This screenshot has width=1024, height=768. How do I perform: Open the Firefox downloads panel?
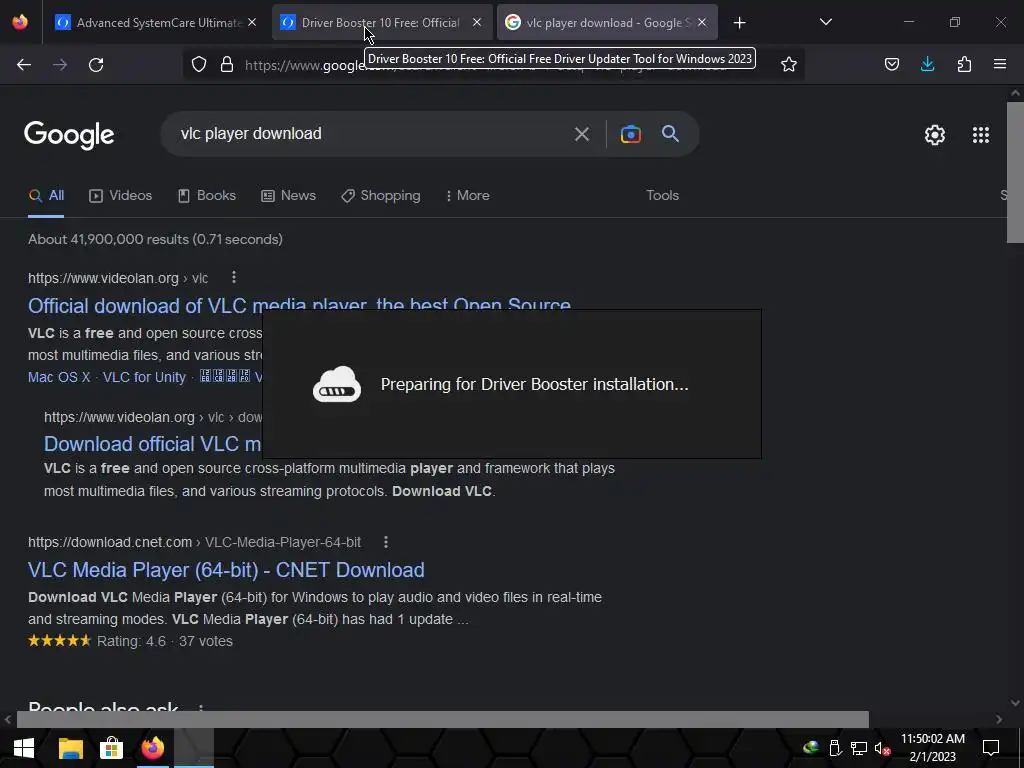927,64
